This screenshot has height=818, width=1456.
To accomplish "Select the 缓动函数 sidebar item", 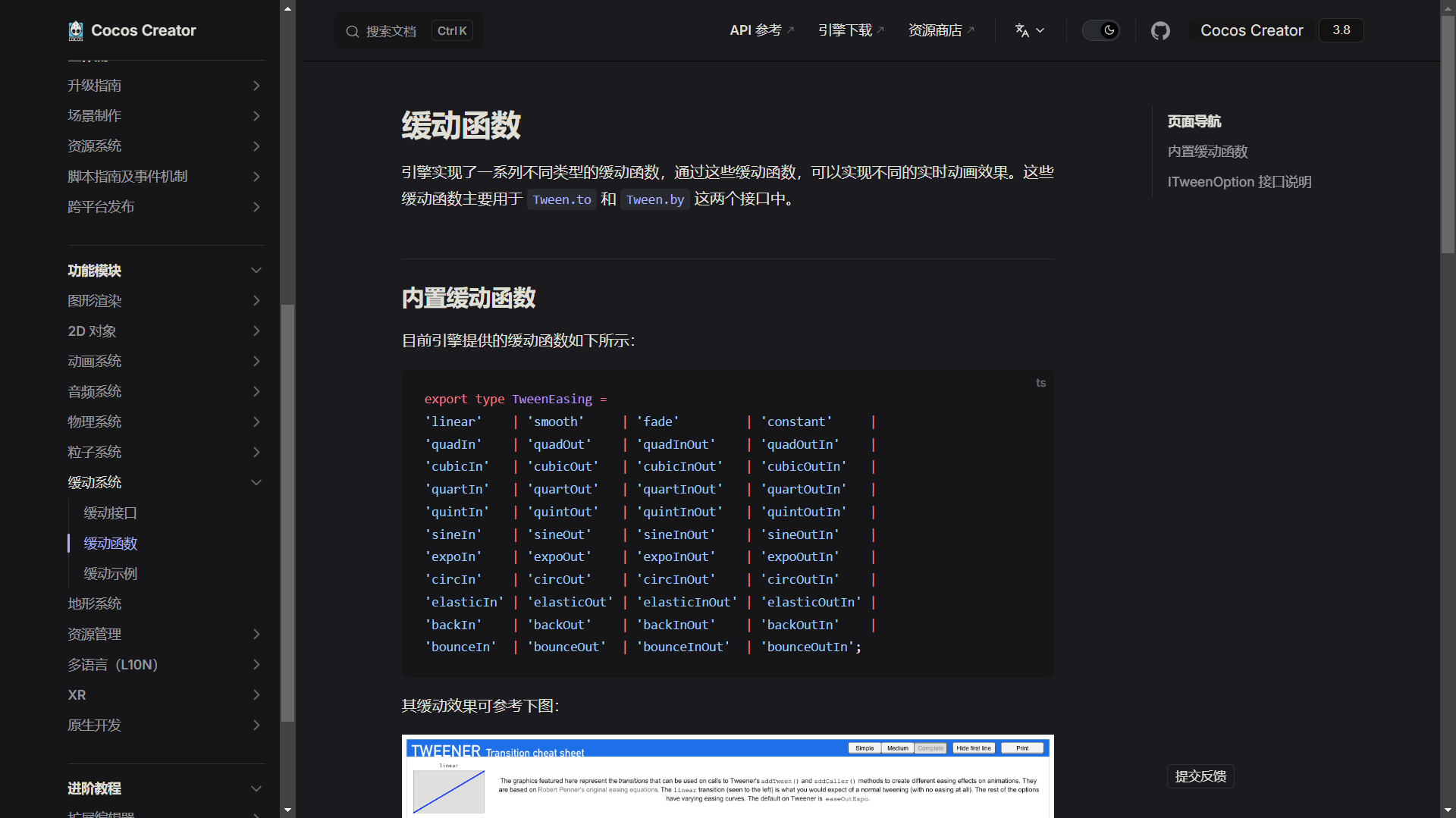I will click(x=110, y=544).
